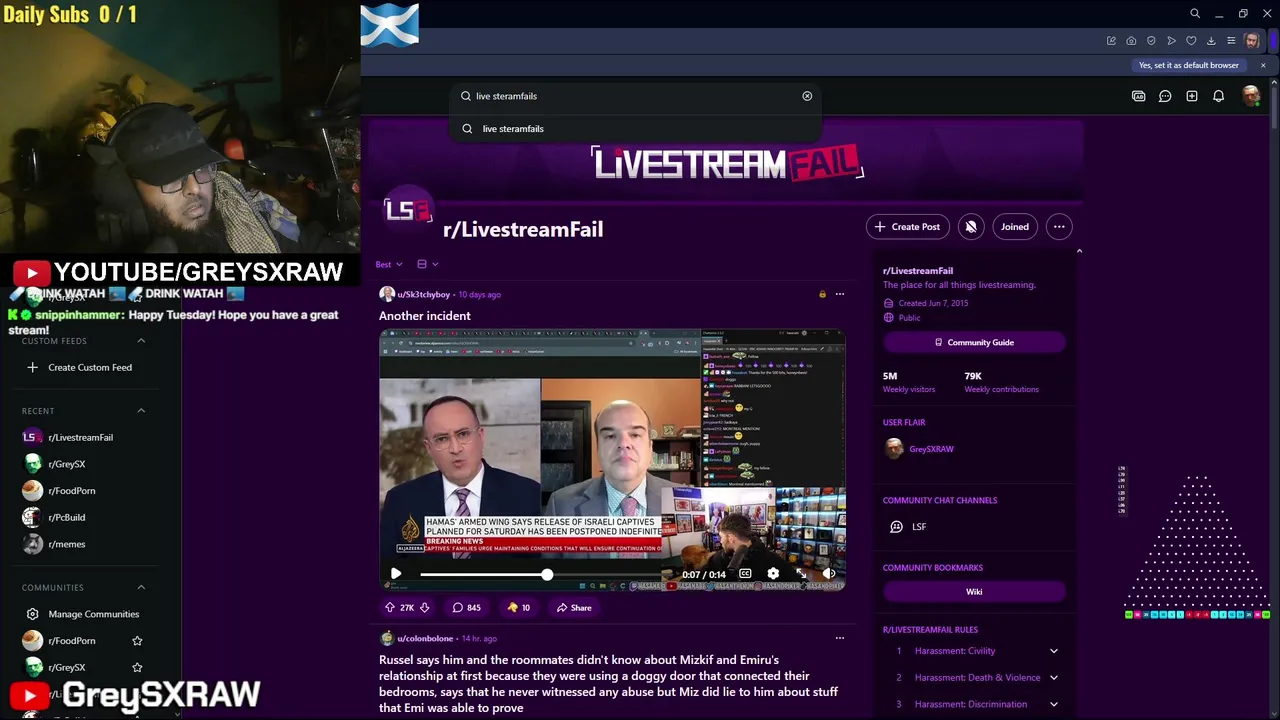Open the Reddit user avatar menu
1280x720 pixels.
pos(1250,96)
